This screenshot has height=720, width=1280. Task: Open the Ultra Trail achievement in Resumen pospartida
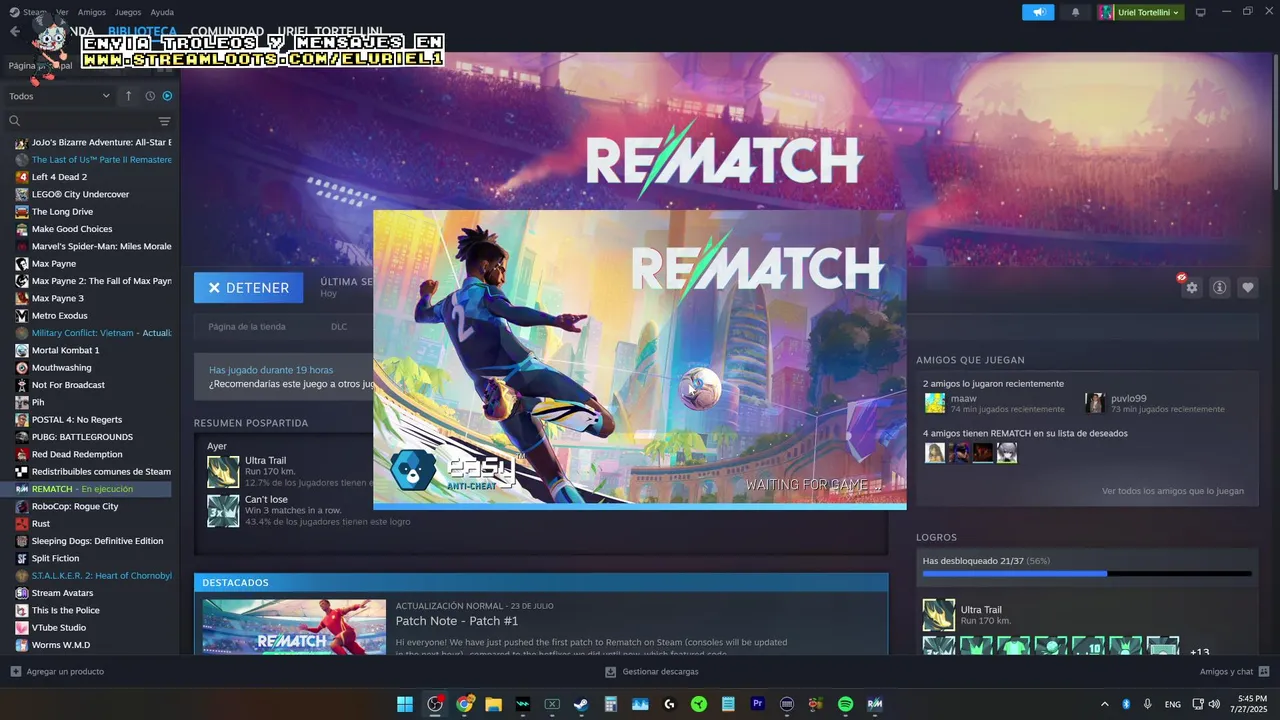click(x=223, y=472)
